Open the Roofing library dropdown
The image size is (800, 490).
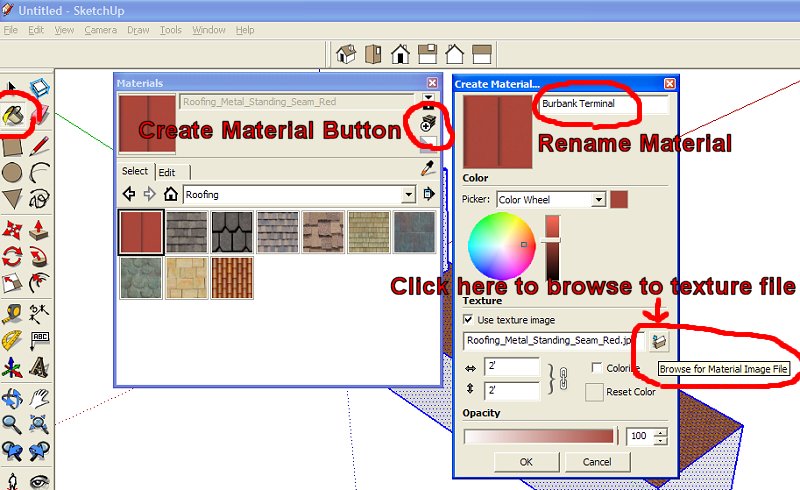tap(408, 194)
